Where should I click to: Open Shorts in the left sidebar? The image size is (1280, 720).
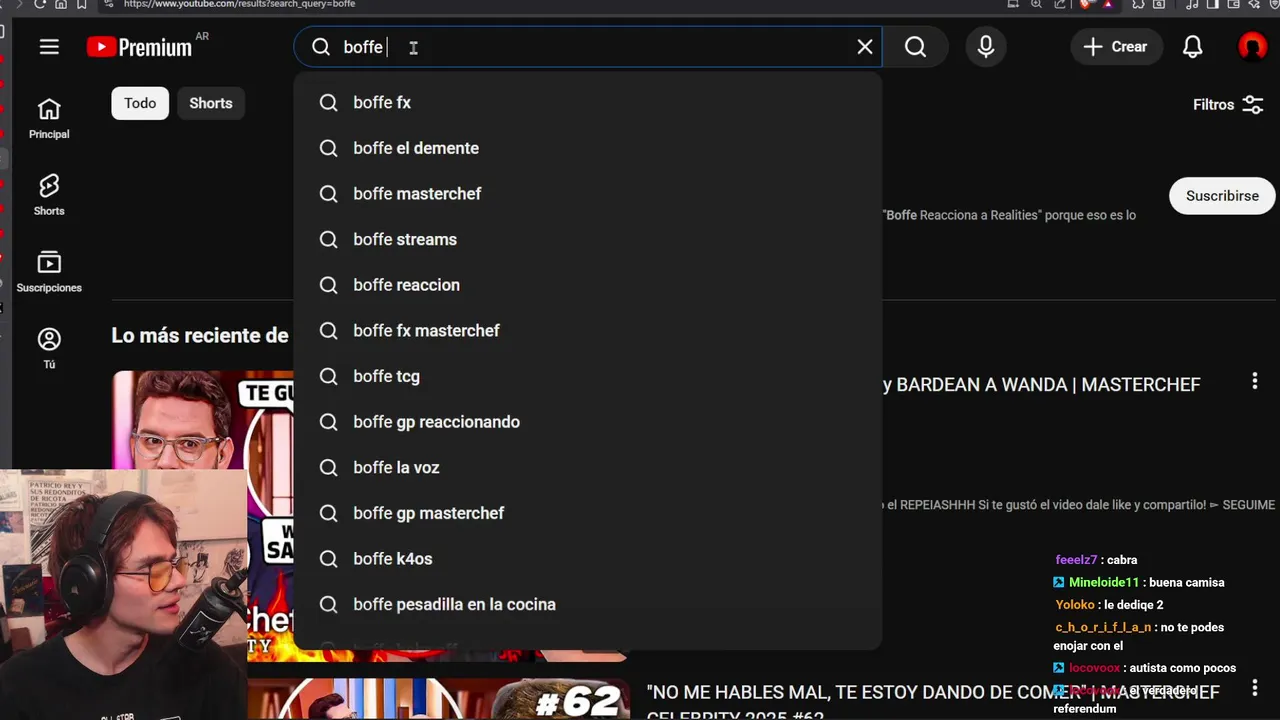(49, 195)
